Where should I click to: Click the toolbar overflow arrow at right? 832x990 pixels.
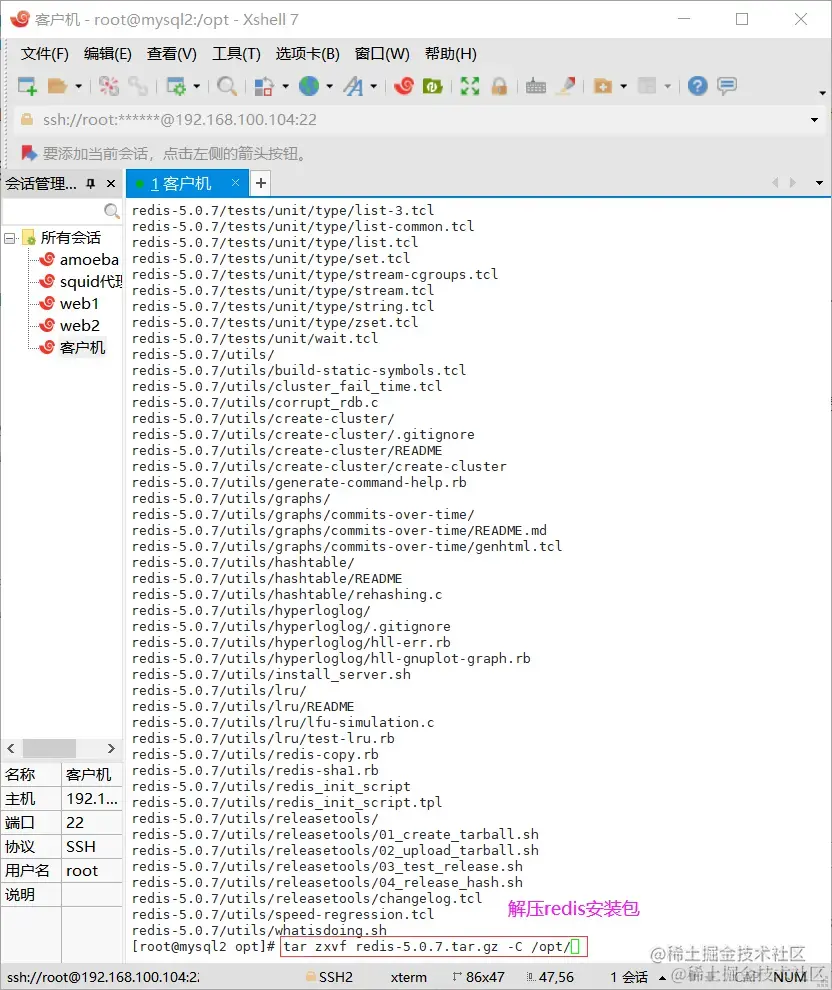(x=822, y=93)
